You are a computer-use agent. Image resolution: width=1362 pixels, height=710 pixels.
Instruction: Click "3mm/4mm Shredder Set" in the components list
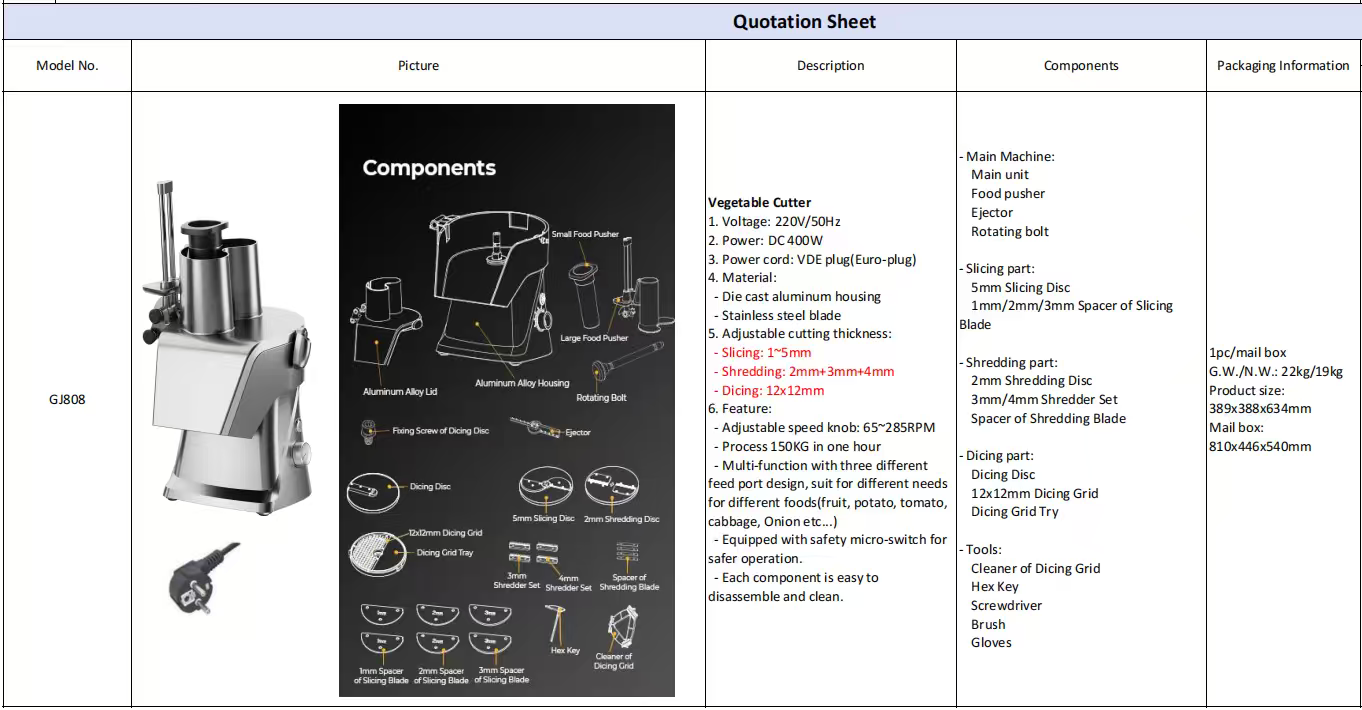[1044, 400]
